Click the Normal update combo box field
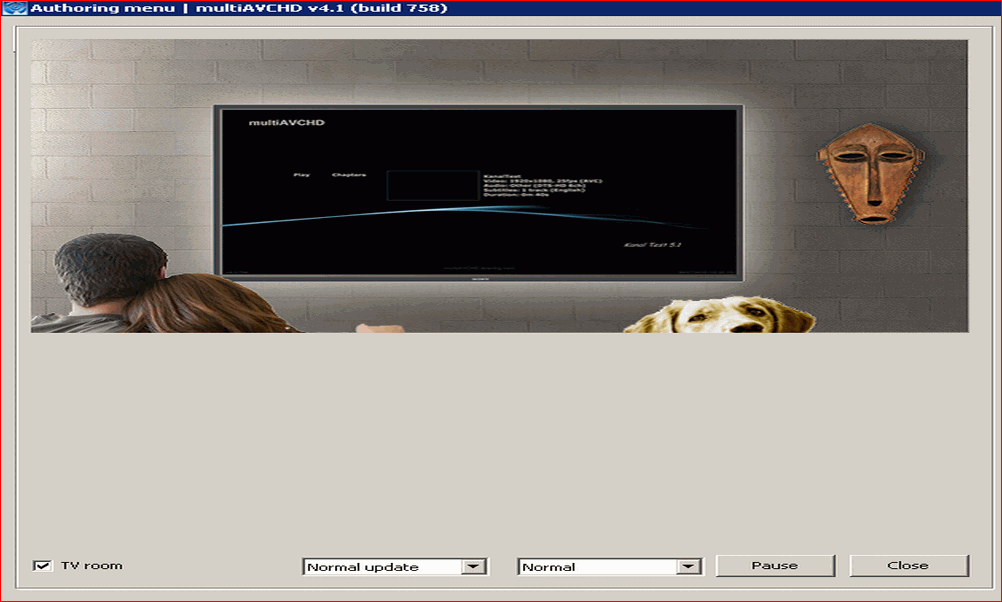This screenshot has width=1002, height=602. pyautogui.click(x=381, y=567)
